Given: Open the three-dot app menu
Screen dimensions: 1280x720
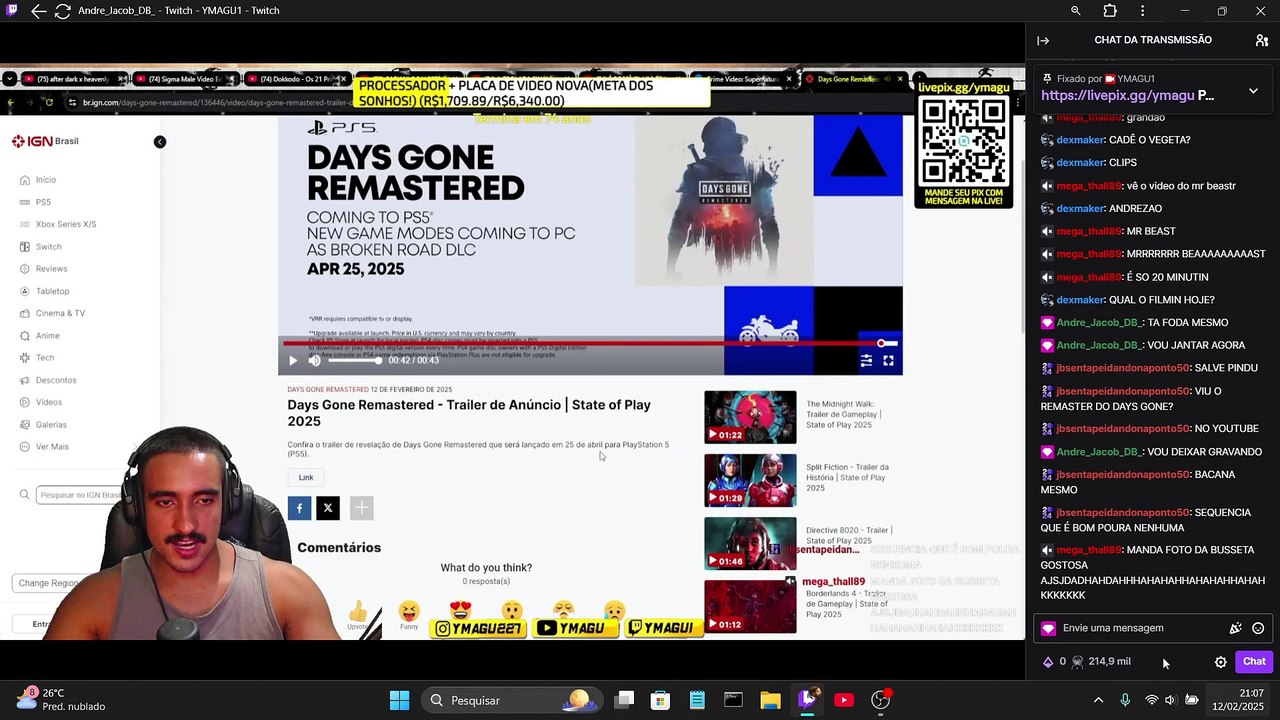Looking at the screenshot, I should pos(1143,11).
